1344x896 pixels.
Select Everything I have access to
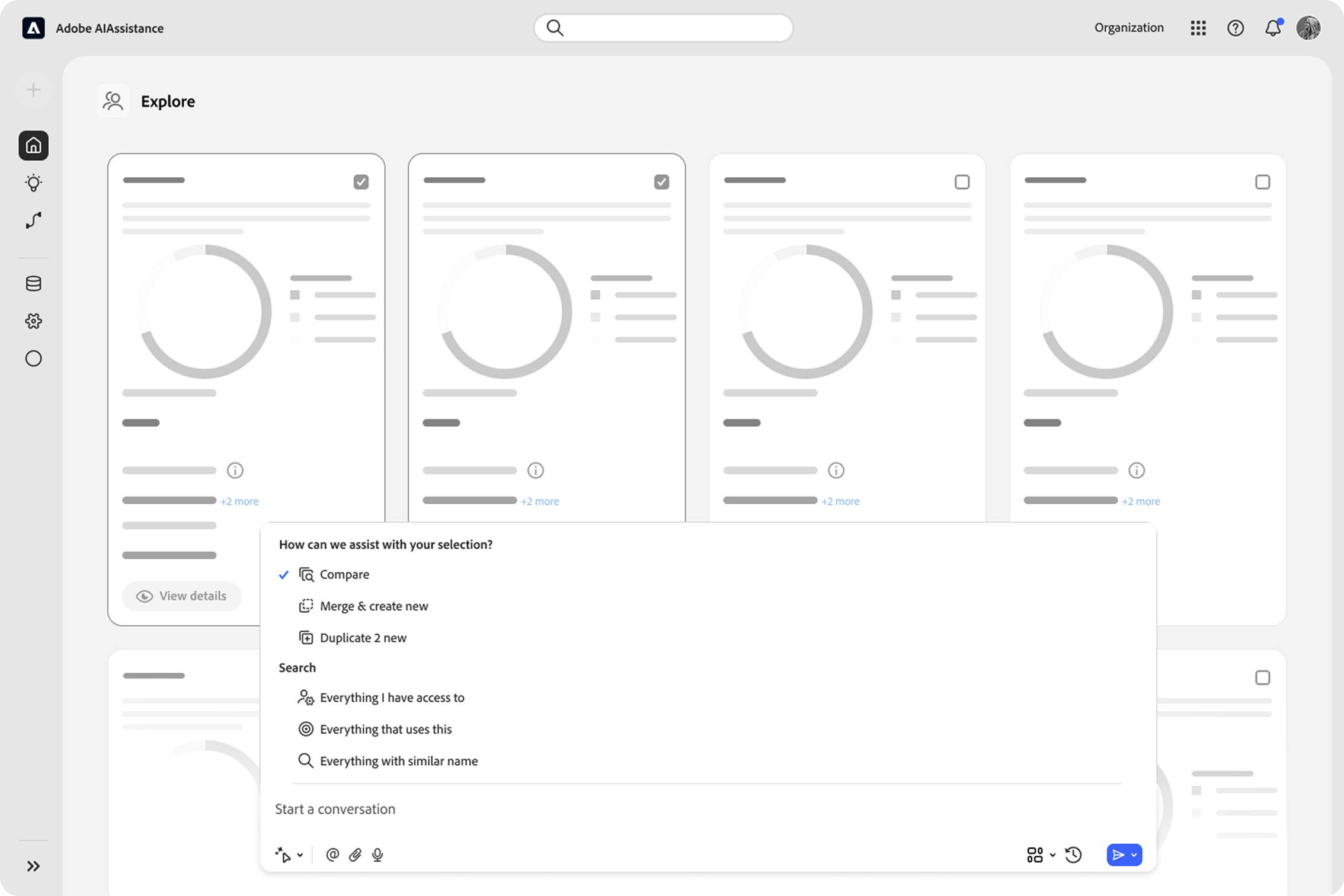click(392, 697)
